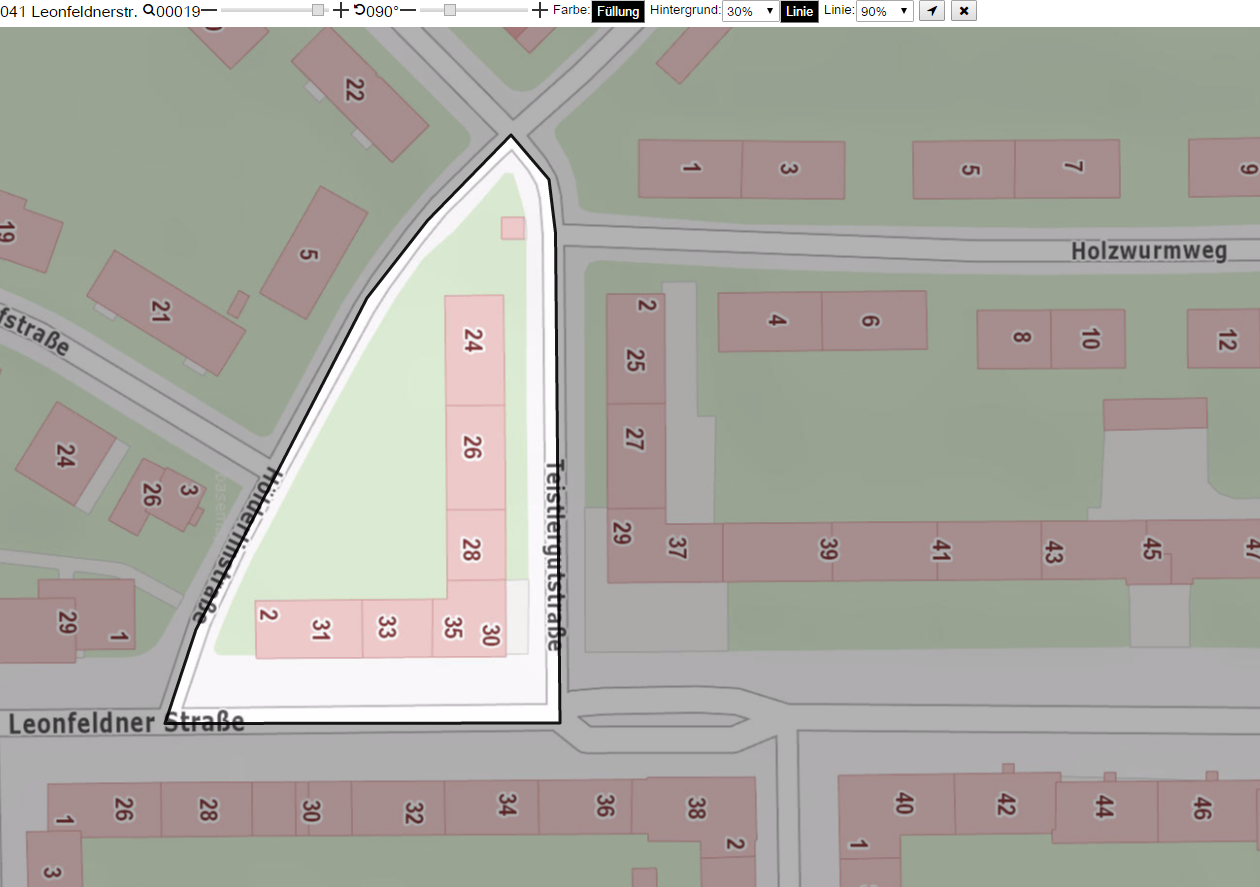Click the zoom slider handle
1260x887 pixels.
coord(318,10)
